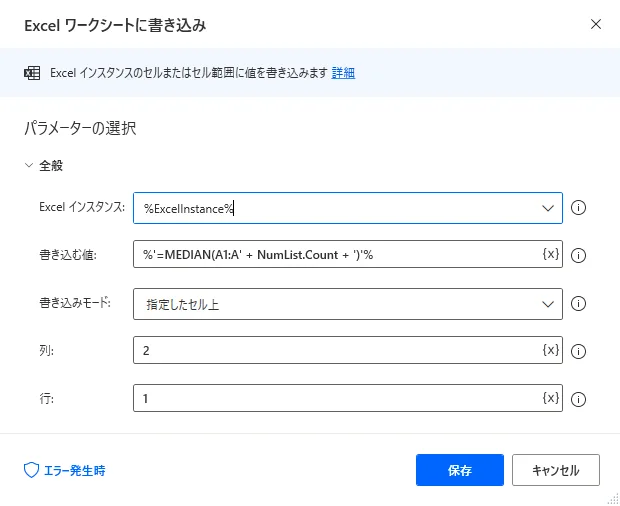Click info icon beside 書き込みモード dropdown
620x506 pixels.
(x=578, y=304)
